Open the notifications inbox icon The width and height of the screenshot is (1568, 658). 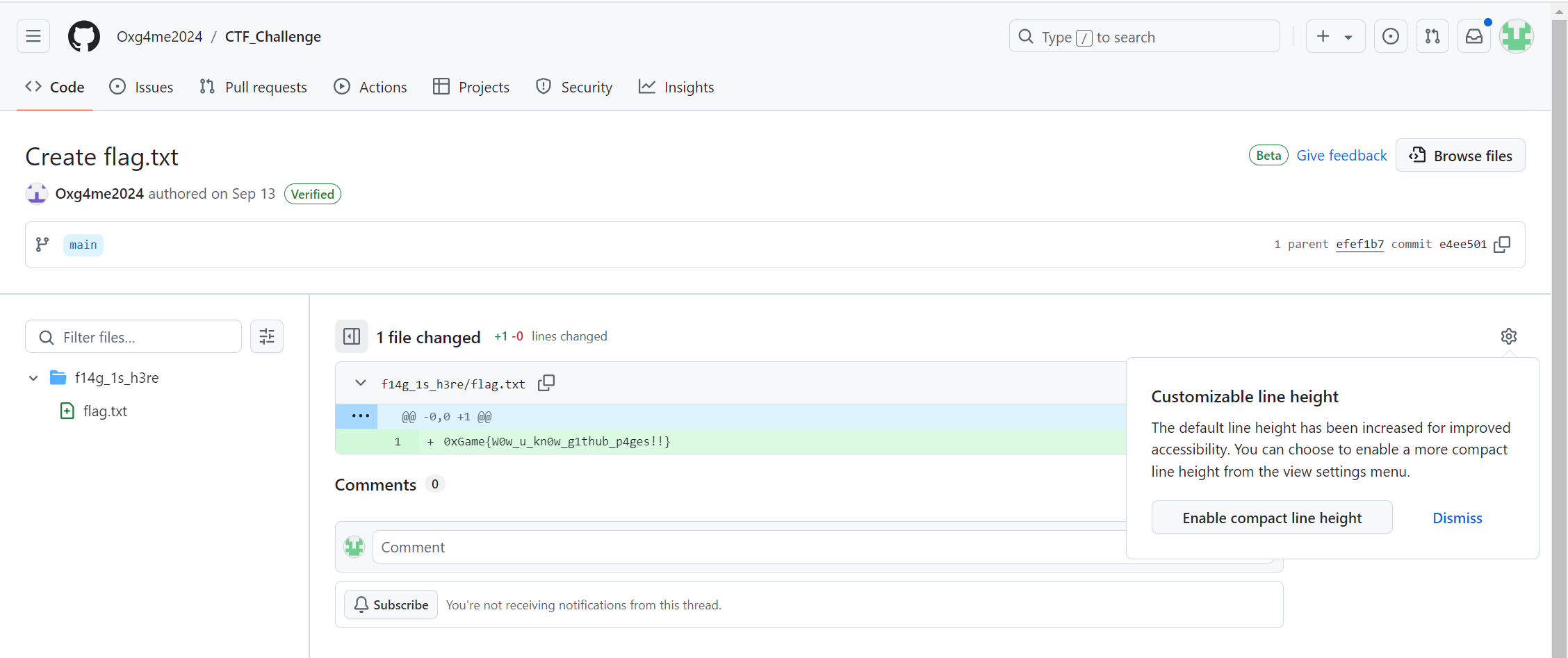pyautogui.click(x=1474, y=36)
